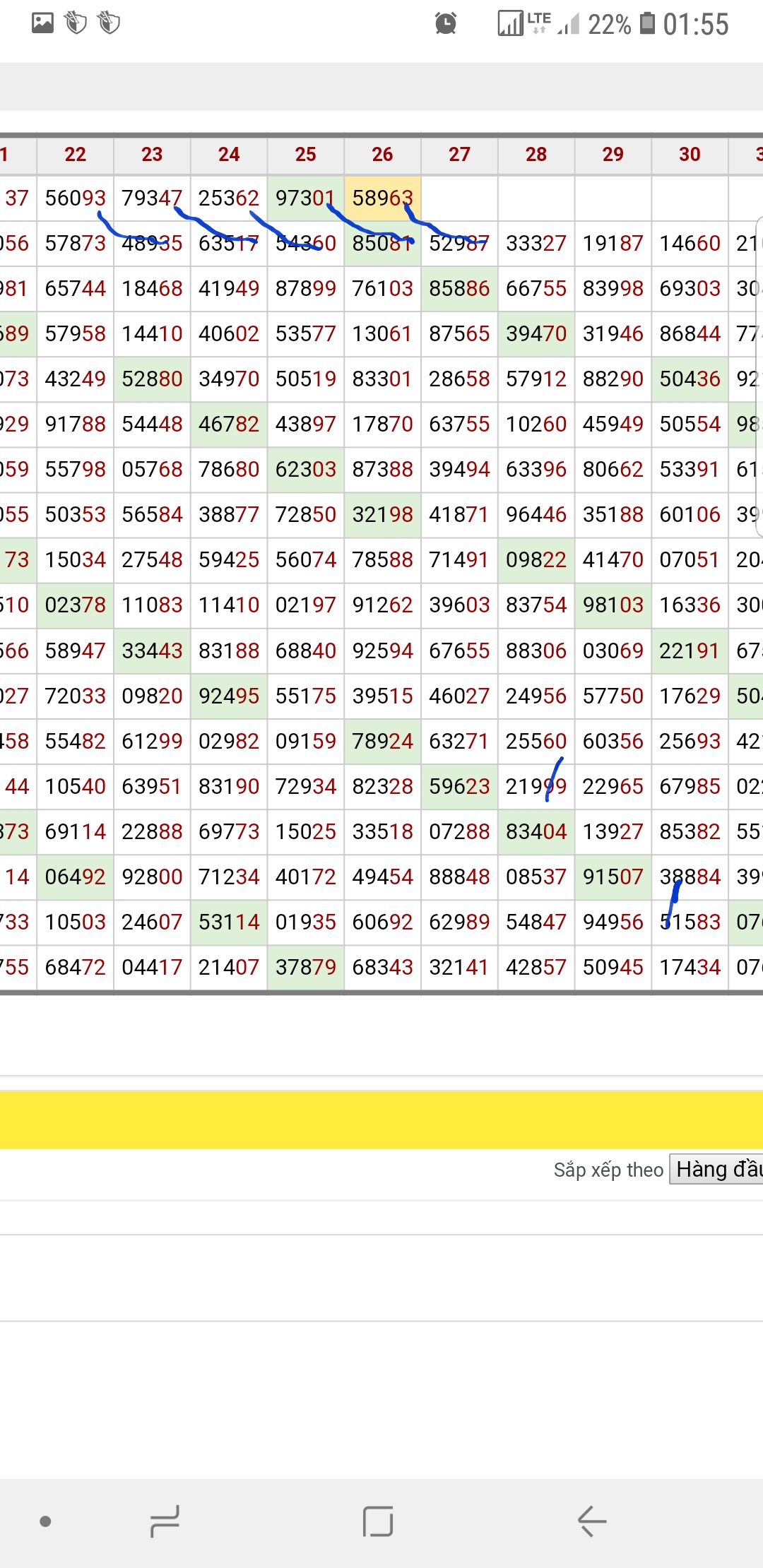
Task: Tap the green cell 52880
Action: point(152,379)
